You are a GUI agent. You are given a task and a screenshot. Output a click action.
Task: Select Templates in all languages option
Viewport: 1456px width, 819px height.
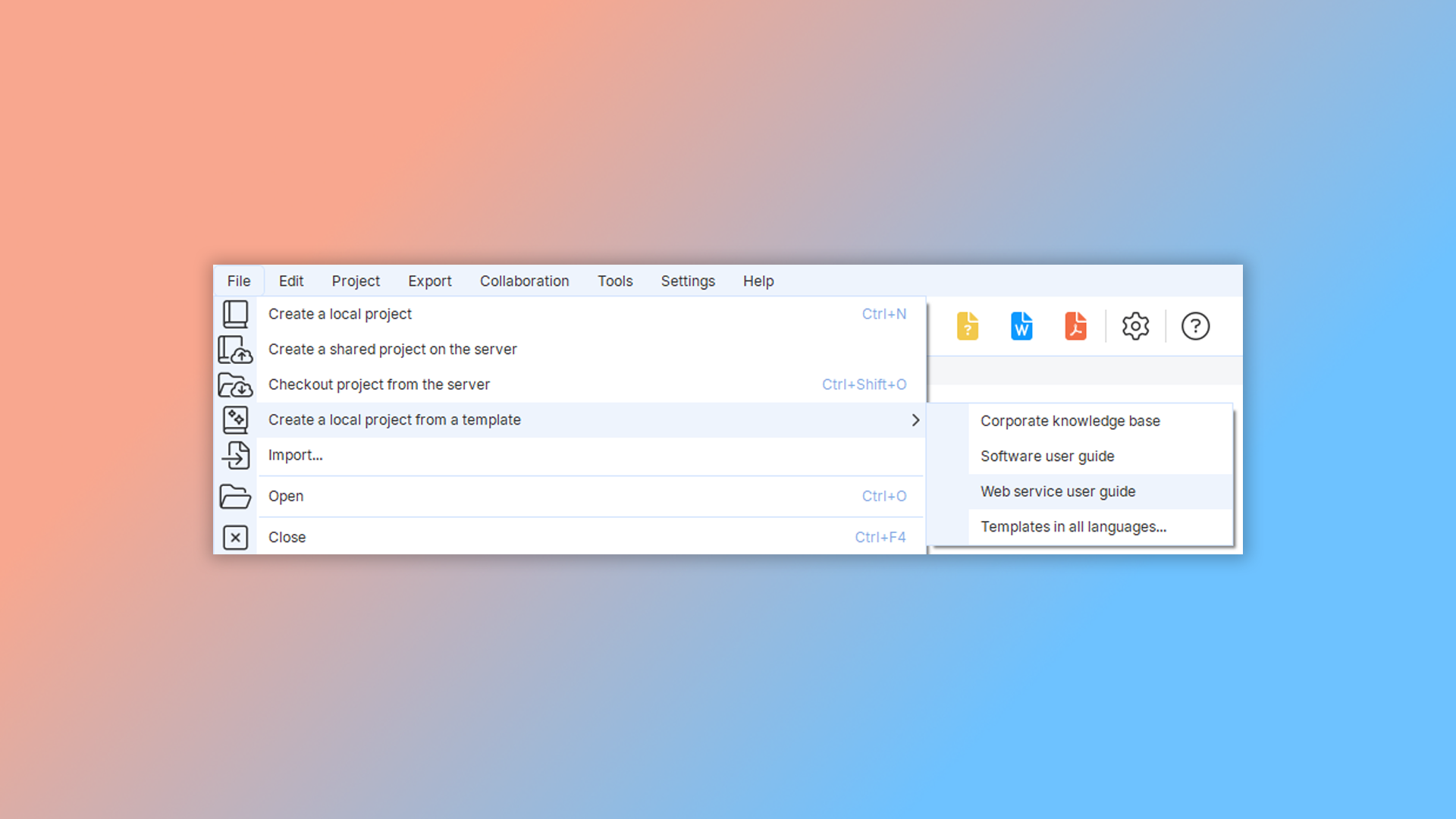pyautogui.click(x=1072, y=527)
